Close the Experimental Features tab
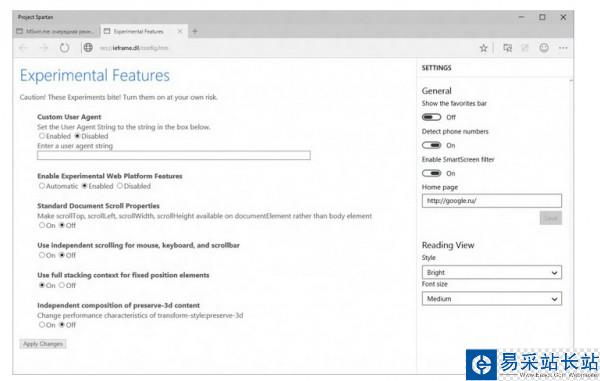The image size is (600, 381). click(180, 31)
